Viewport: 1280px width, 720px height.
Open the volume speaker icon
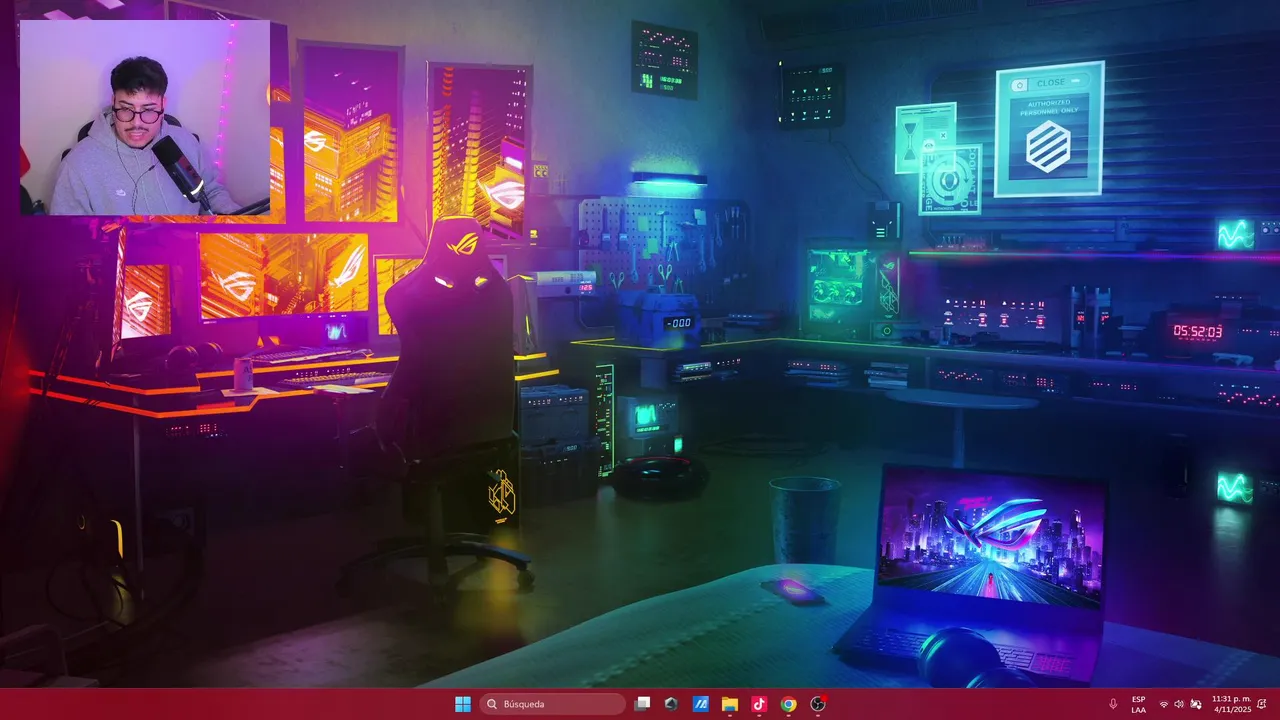(1179, 704)
